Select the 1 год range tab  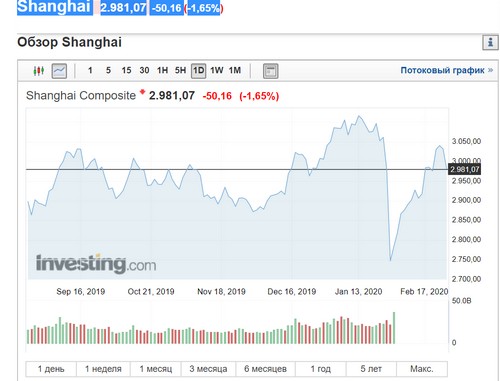click(x=321, y=369)
